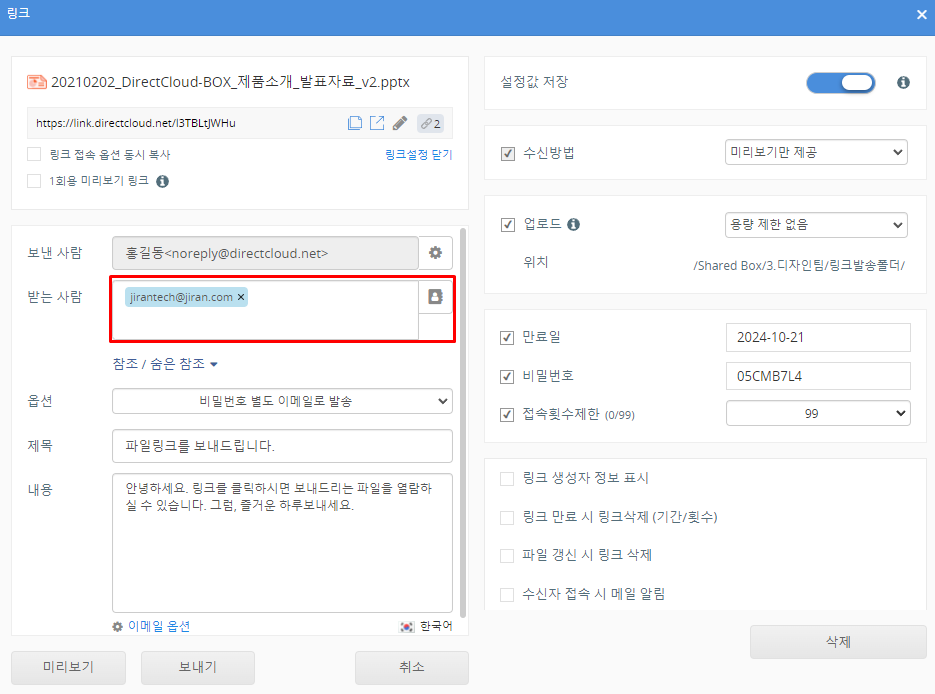The image size is (935, 694).
Task: Open sender settings gear icon
Action: click(435, 253)
